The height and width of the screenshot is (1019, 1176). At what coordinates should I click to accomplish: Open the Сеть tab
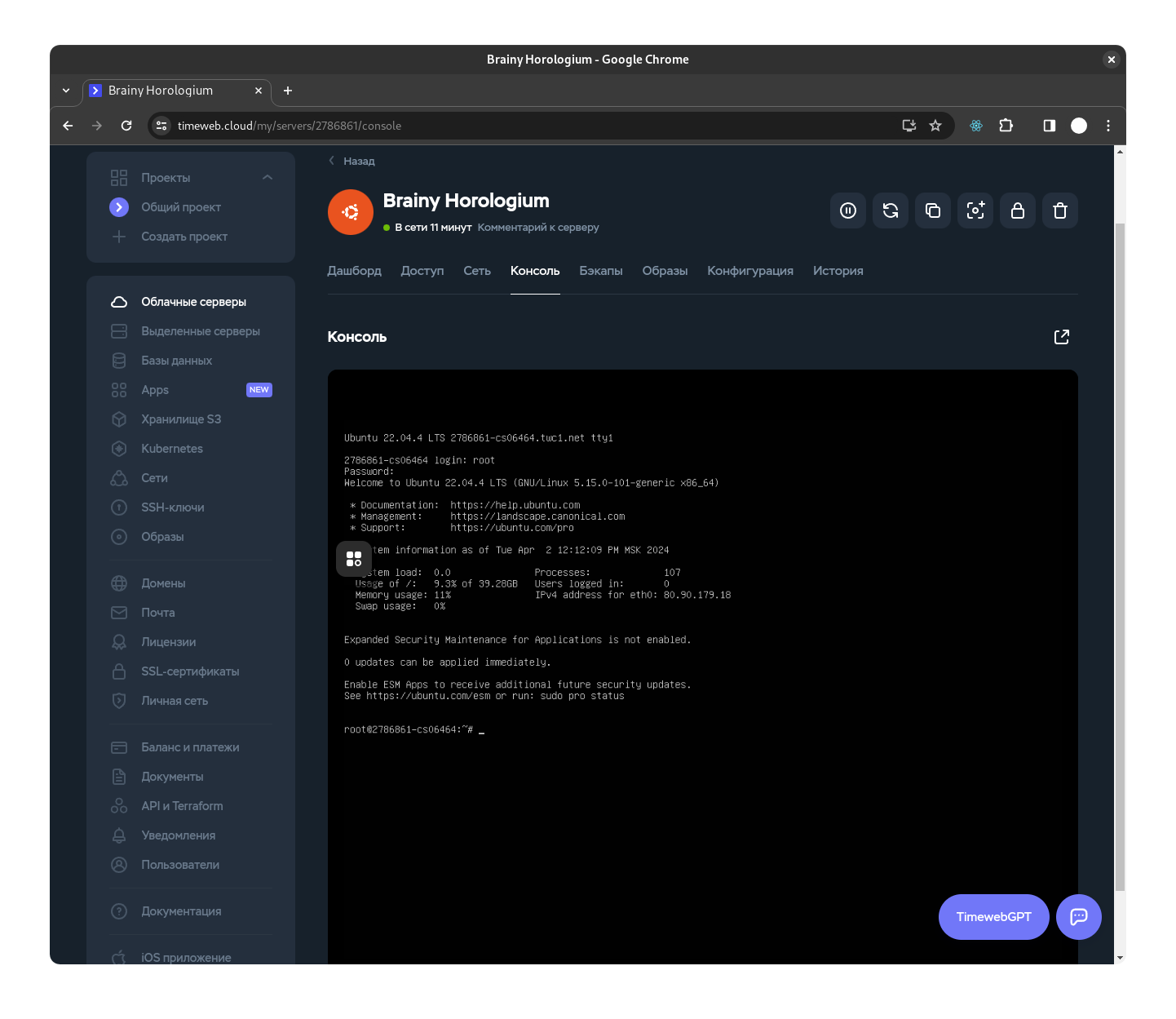[x=477, y=271]
